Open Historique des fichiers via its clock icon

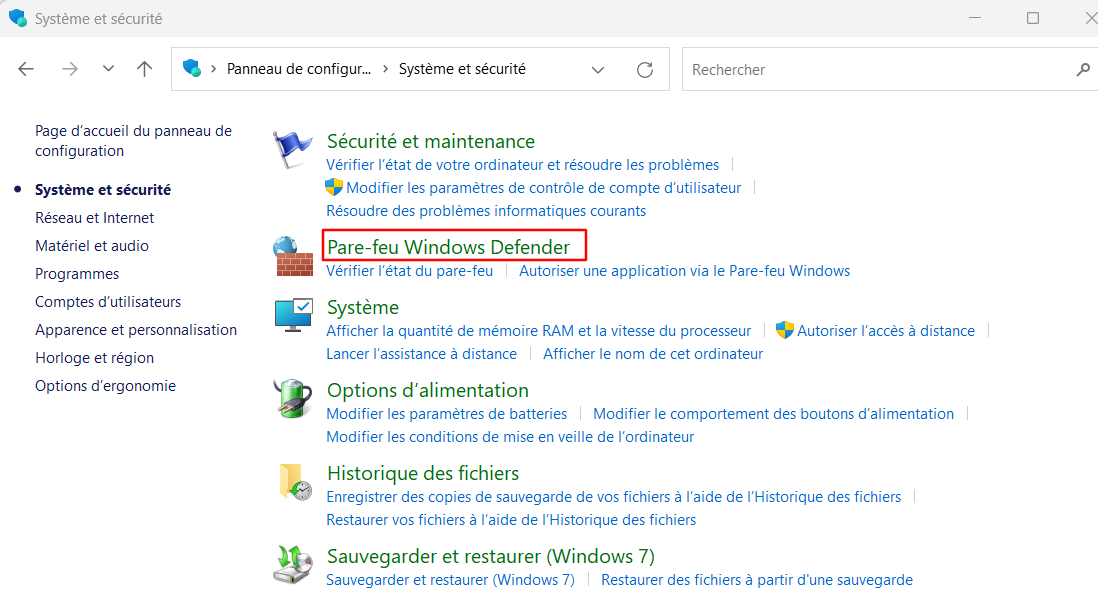(x=292, y=481)
